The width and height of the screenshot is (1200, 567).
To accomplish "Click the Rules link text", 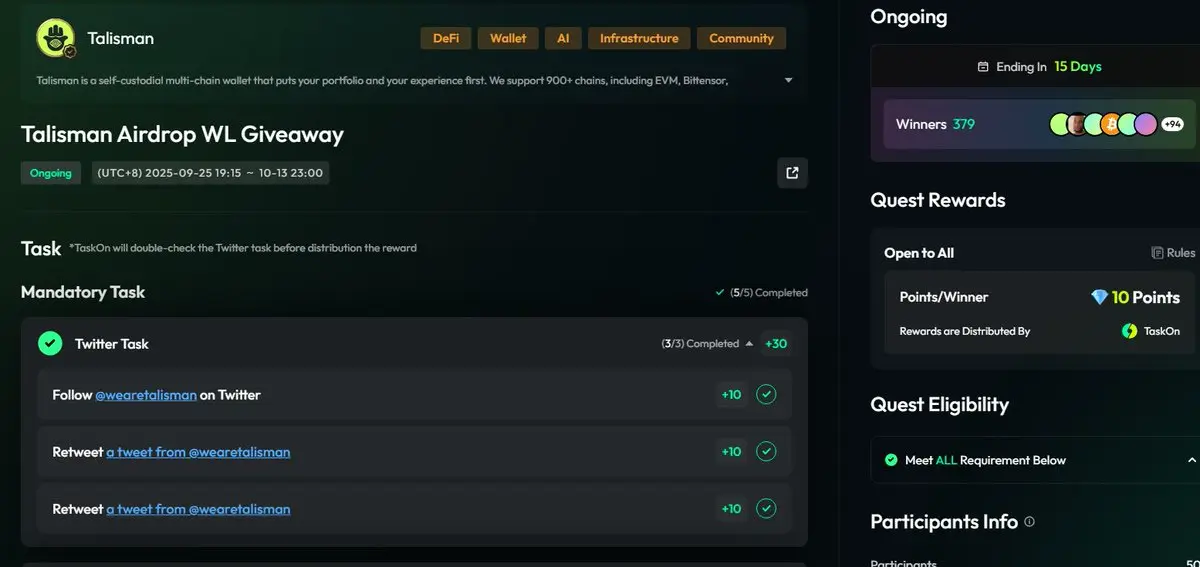I will pos(1181,253).
